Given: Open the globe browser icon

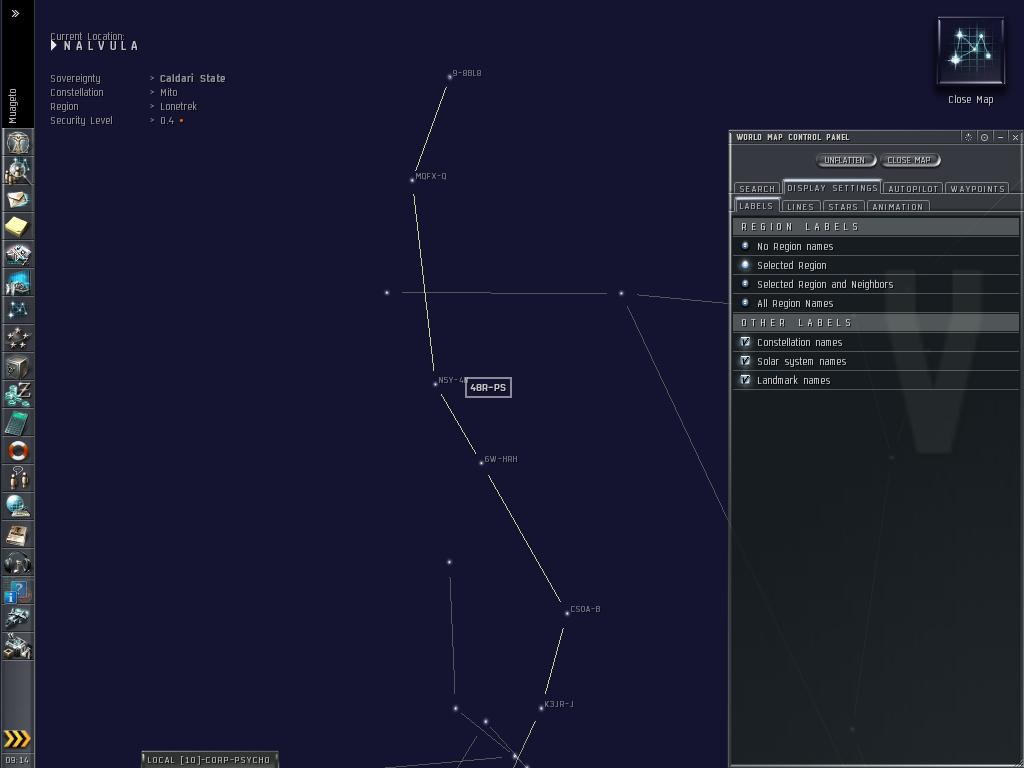Looking at the screenshot, I should point(18,507).
